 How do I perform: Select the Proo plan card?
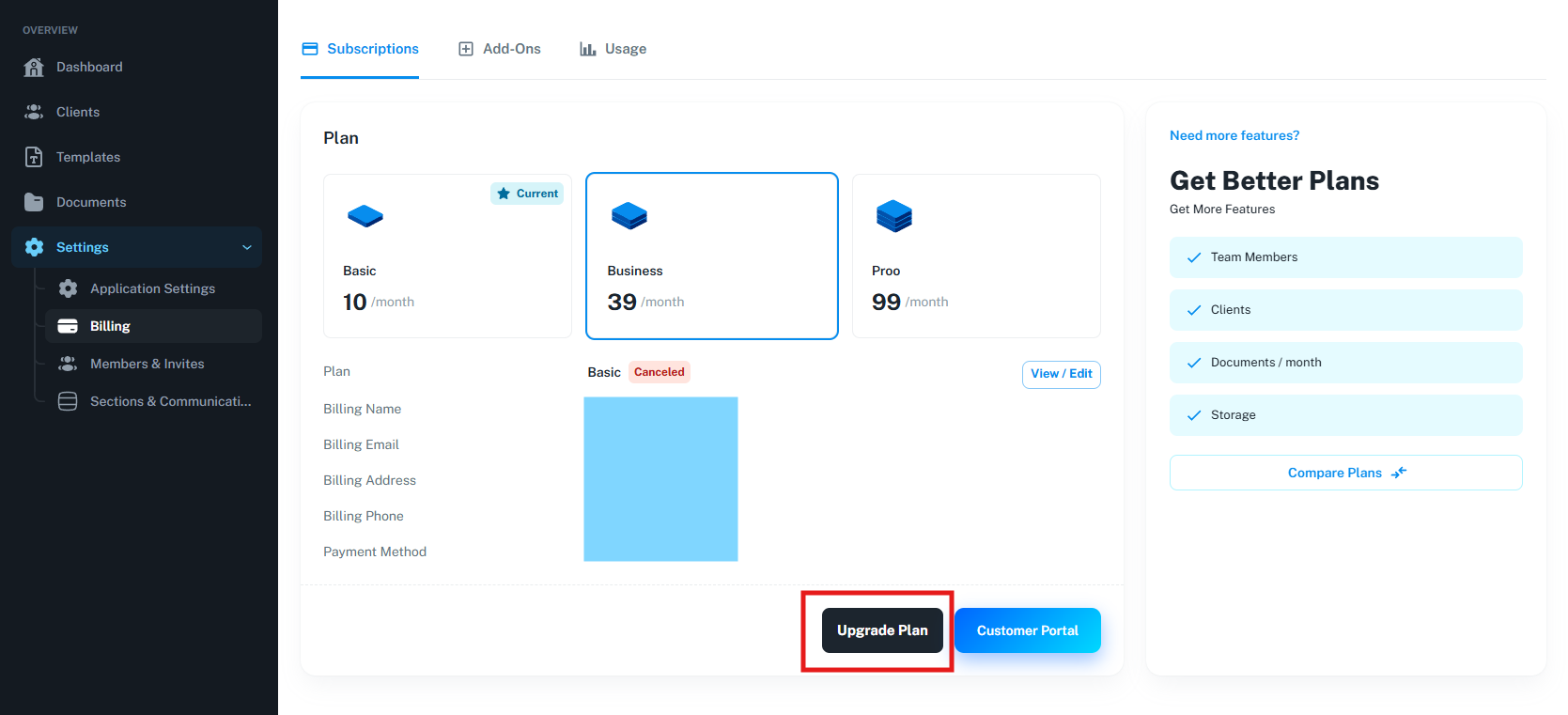(x=975, y=256)
